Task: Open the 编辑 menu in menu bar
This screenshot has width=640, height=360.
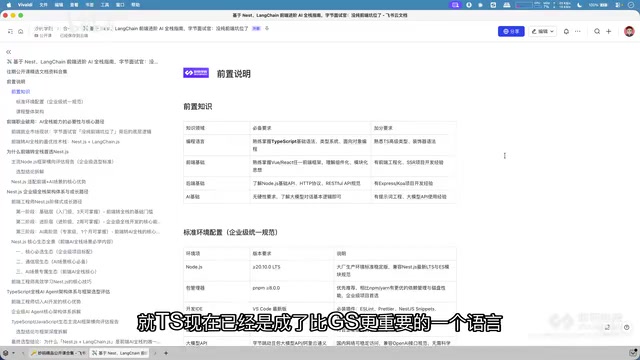Action: tap(59, 5)
